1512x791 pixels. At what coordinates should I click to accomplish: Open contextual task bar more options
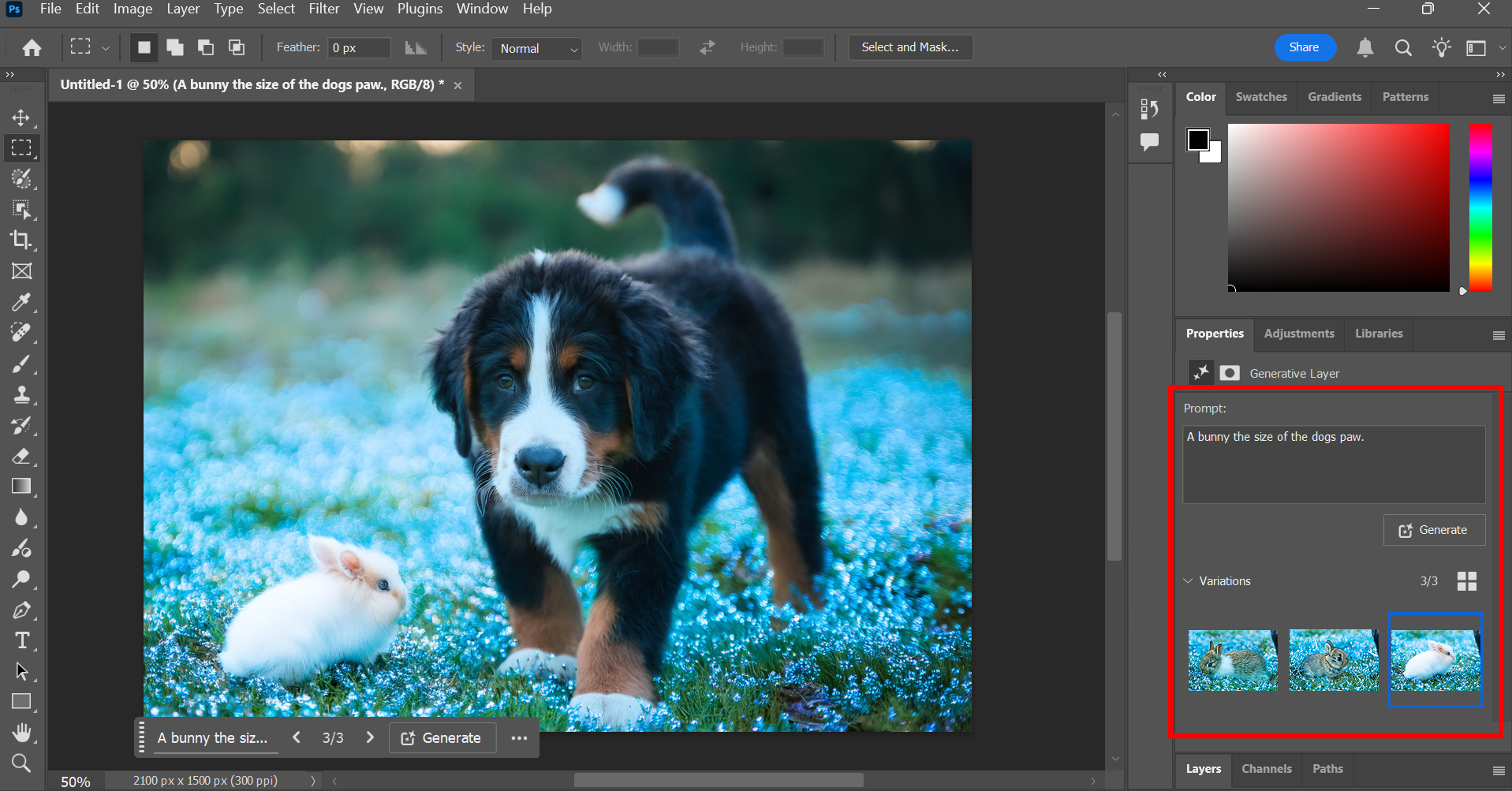(x=519, y=738)
